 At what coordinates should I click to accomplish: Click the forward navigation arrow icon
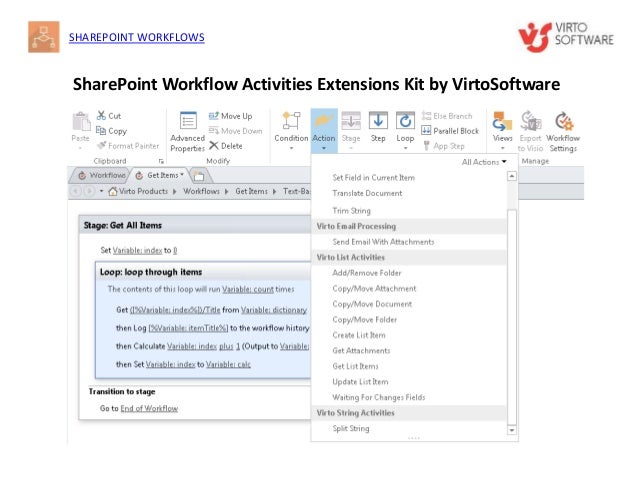click(89, 191)
